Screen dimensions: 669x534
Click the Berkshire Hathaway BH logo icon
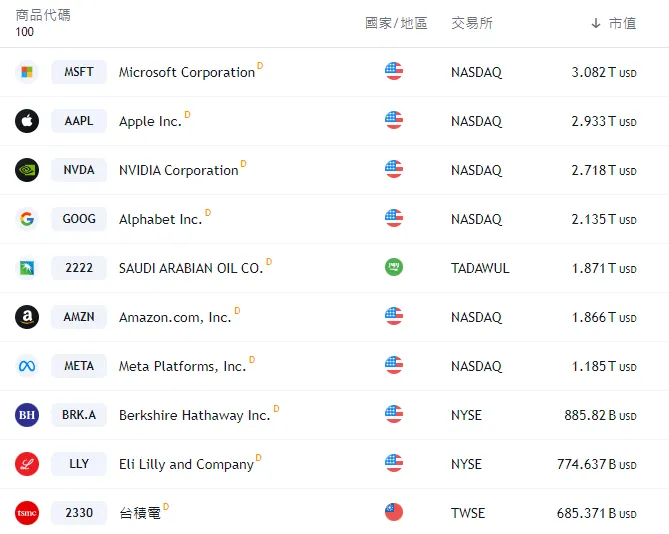coord(27,415)
